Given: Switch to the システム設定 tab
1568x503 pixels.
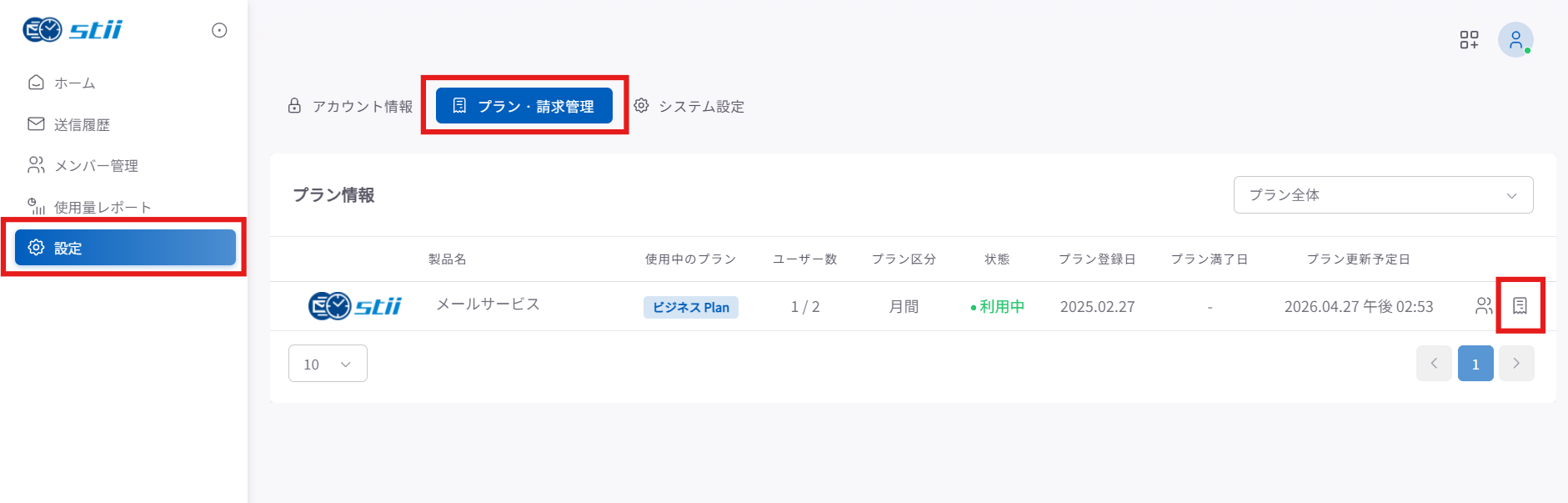Looking at the screenshot, I should click(x=689, y=106).
